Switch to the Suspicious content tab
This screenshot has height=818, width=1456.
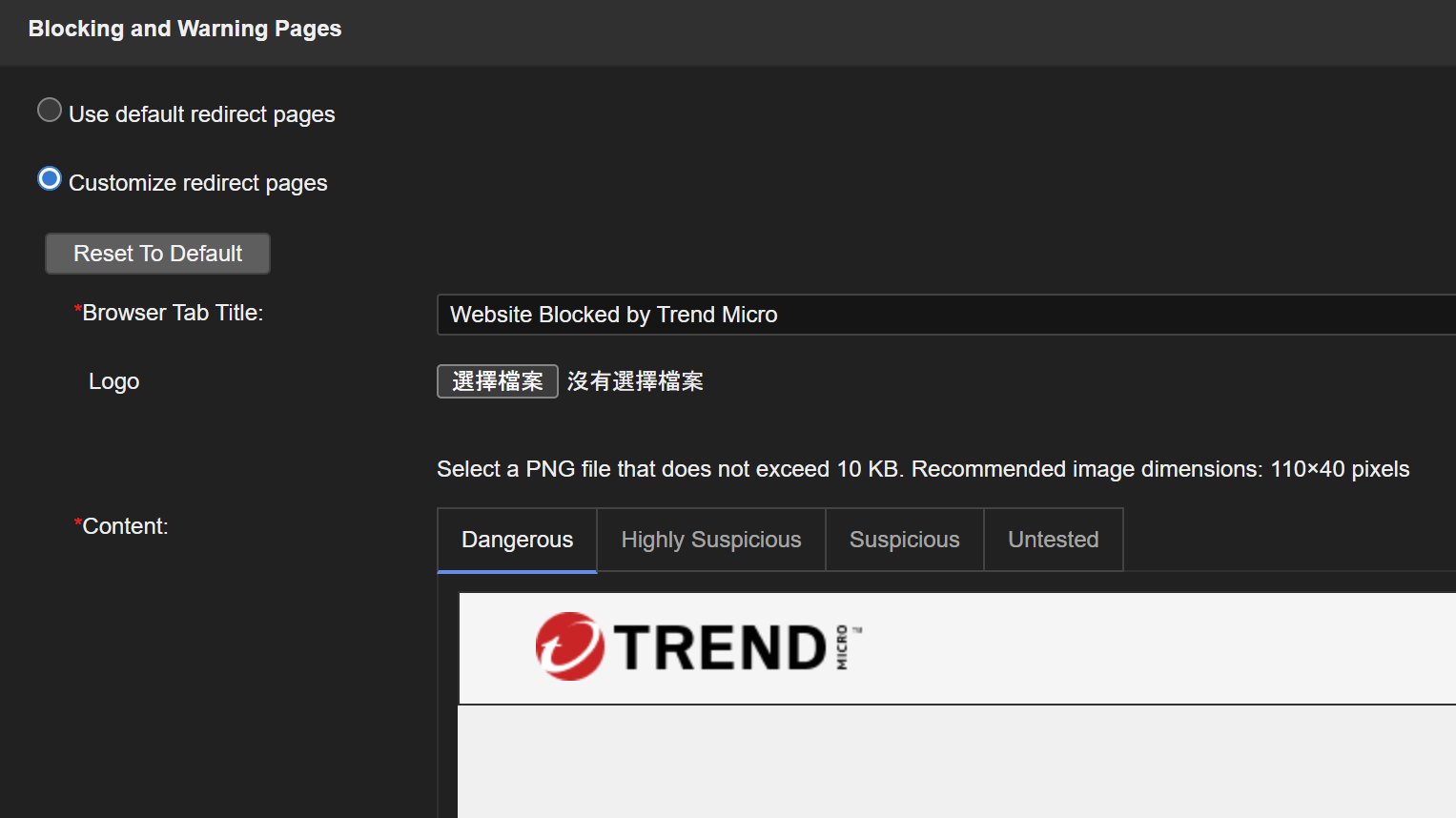tap(904, 540)
